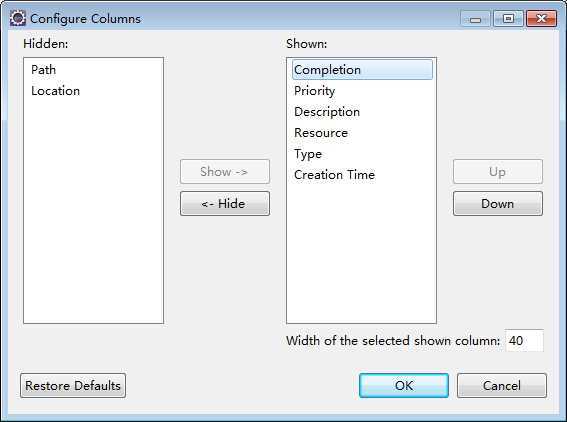This screenshot has width=567, height=422.
Task: Maximize the Configure Columns window
Action: [508, 18]
